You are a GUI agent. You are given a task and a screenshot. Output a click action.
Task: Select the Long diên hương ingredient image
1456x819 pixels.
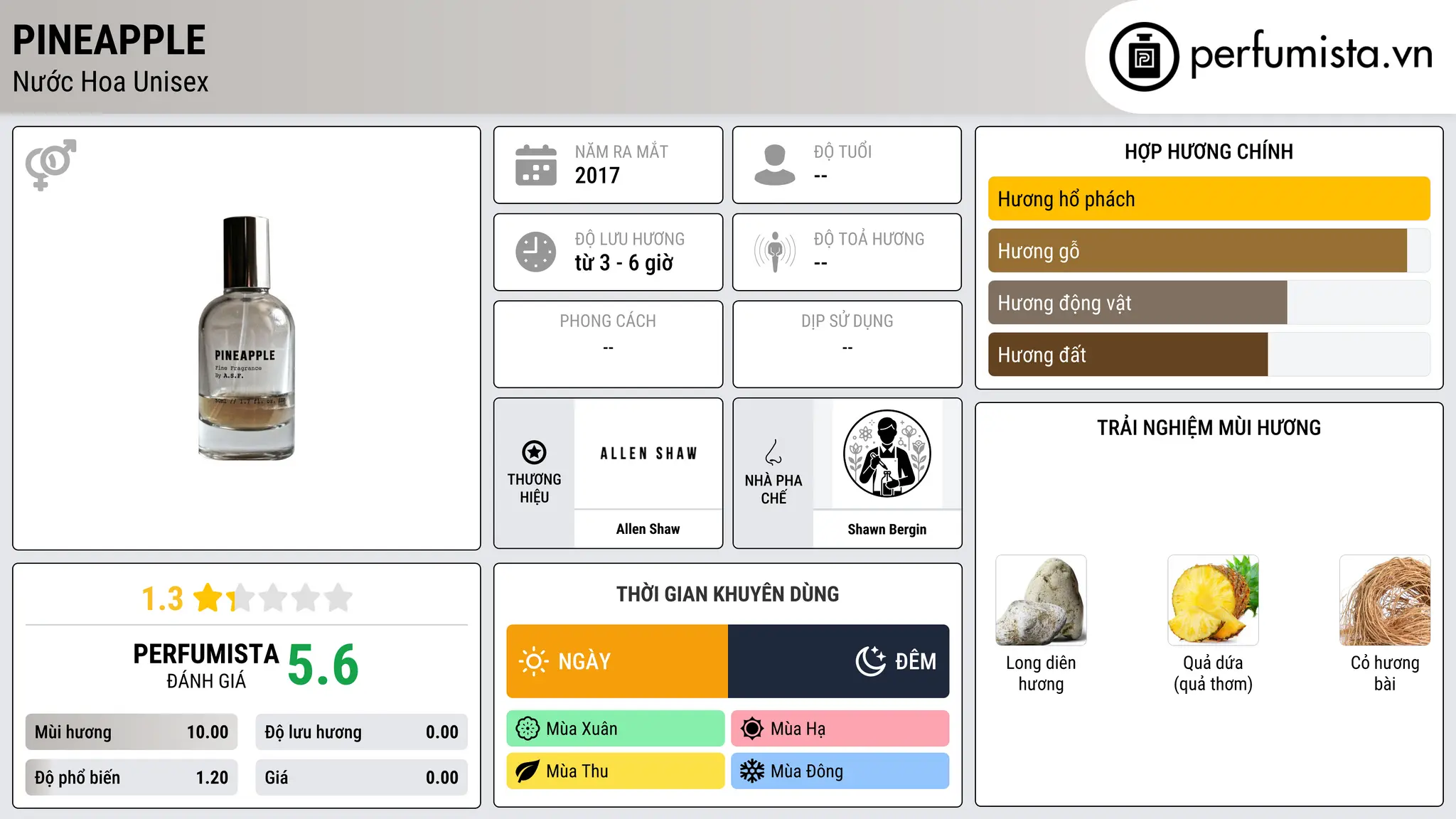coord(1041,600)
